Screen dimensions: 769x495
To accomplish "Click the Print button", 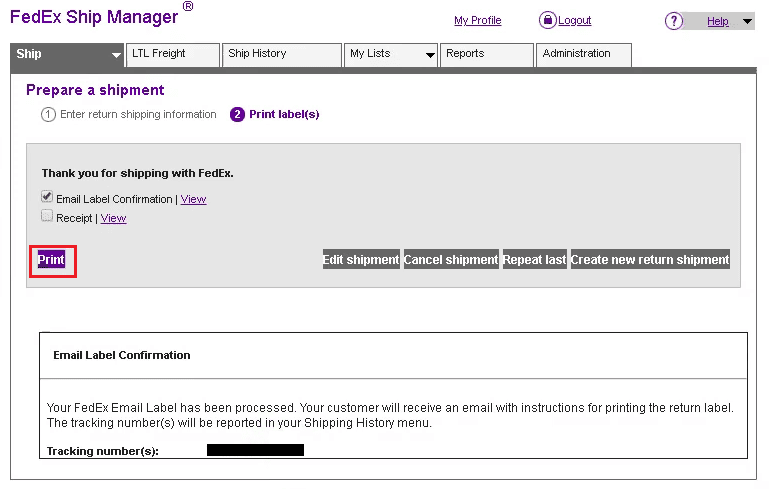I will pos(51,260).
